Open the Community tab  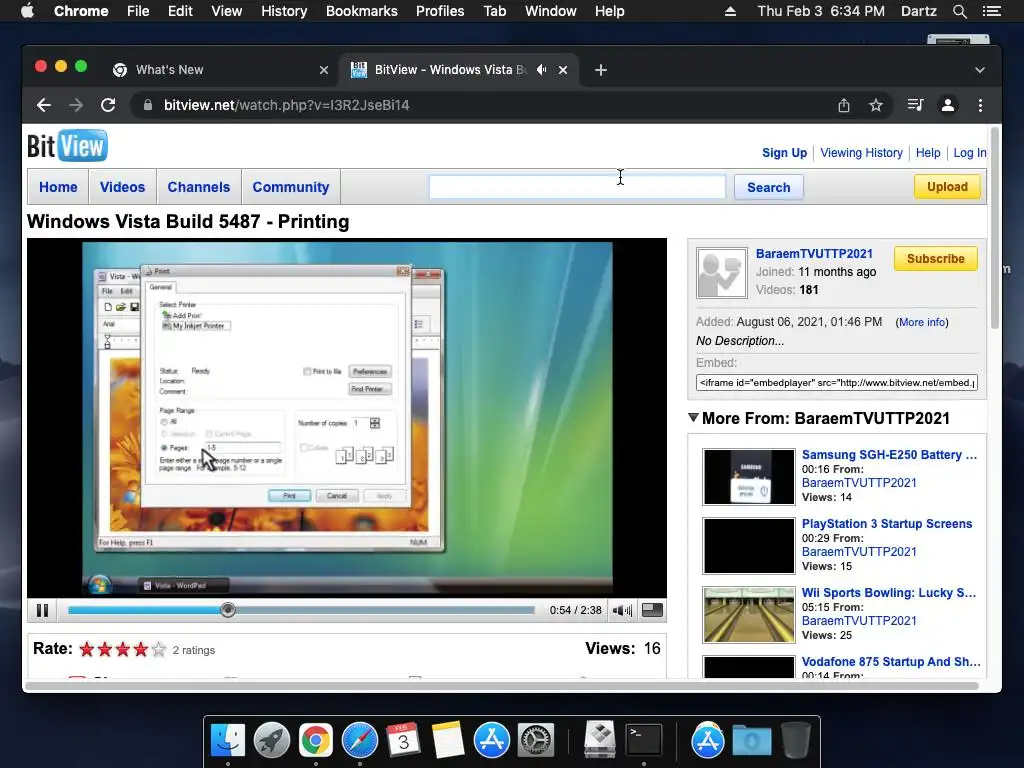[x=291, y=187]
